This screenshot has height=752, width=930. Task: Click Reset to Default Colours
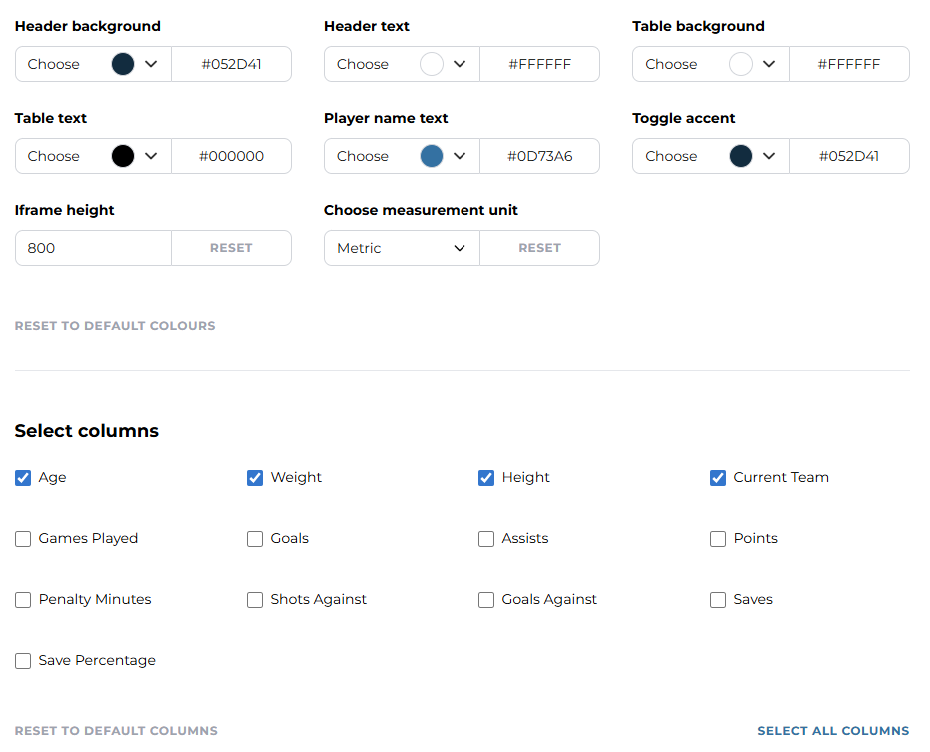(x=115, y=326)
